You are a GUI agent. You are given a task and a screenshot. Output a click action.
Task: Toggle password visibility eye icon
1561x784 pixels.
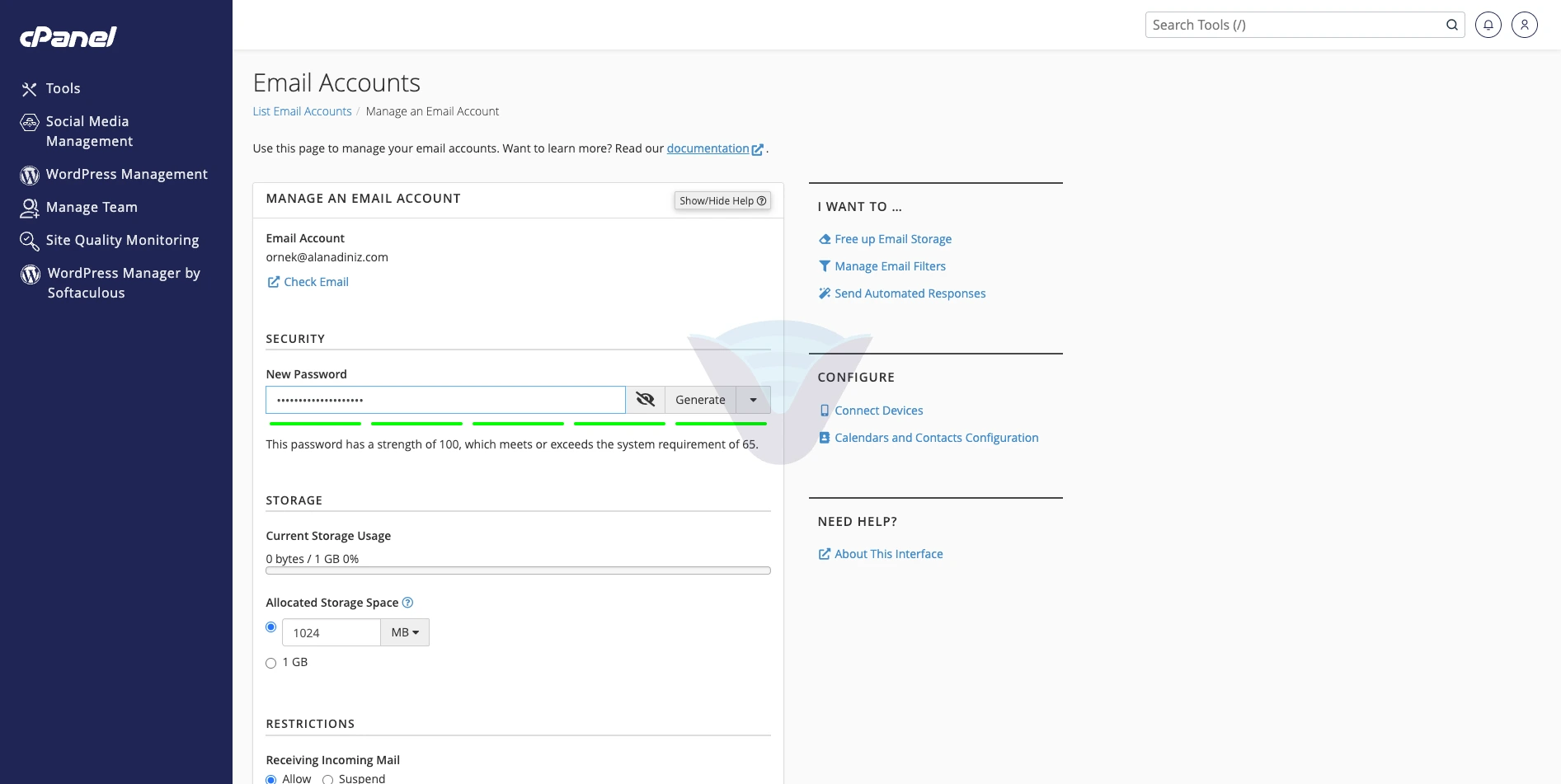click(645, 400)
